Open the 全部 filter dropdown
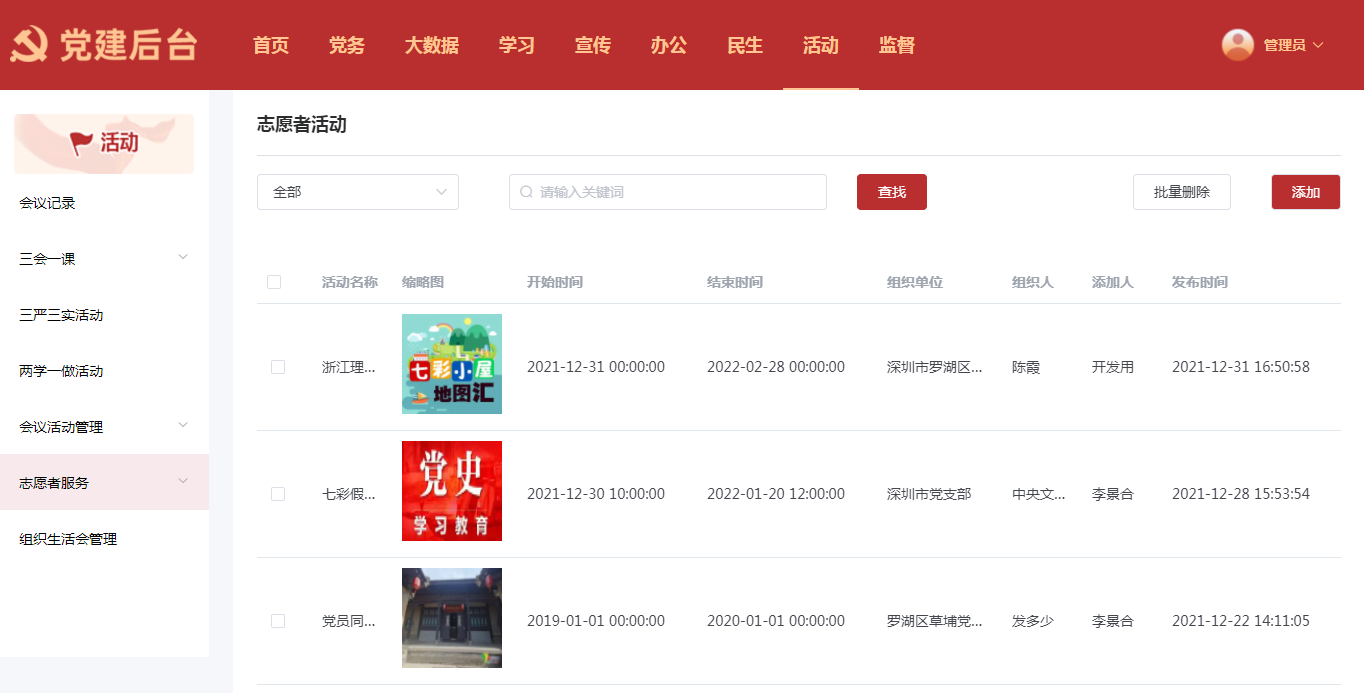The height and width of the screenshot is (693, 1364). [357, 192]
